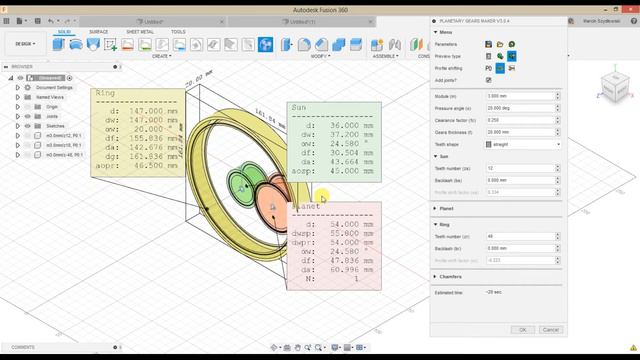Click Cancel in the Planetary Gears dialog

pyautogui.click(x=551, y=330)
